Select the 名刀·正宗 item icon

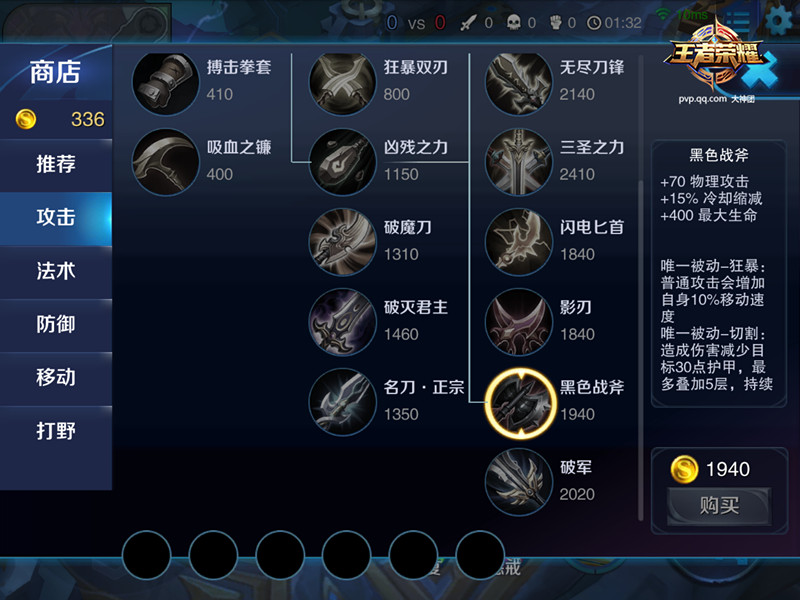[x=342, y=403]
